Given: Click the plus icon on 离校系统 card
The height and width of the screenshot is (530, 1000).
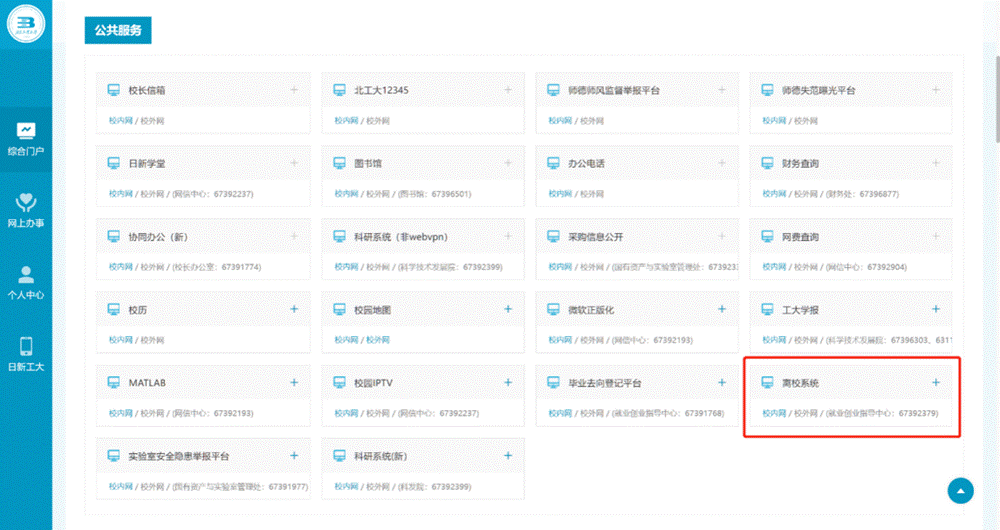Looking at the screenshot, I should click(936, 382).
